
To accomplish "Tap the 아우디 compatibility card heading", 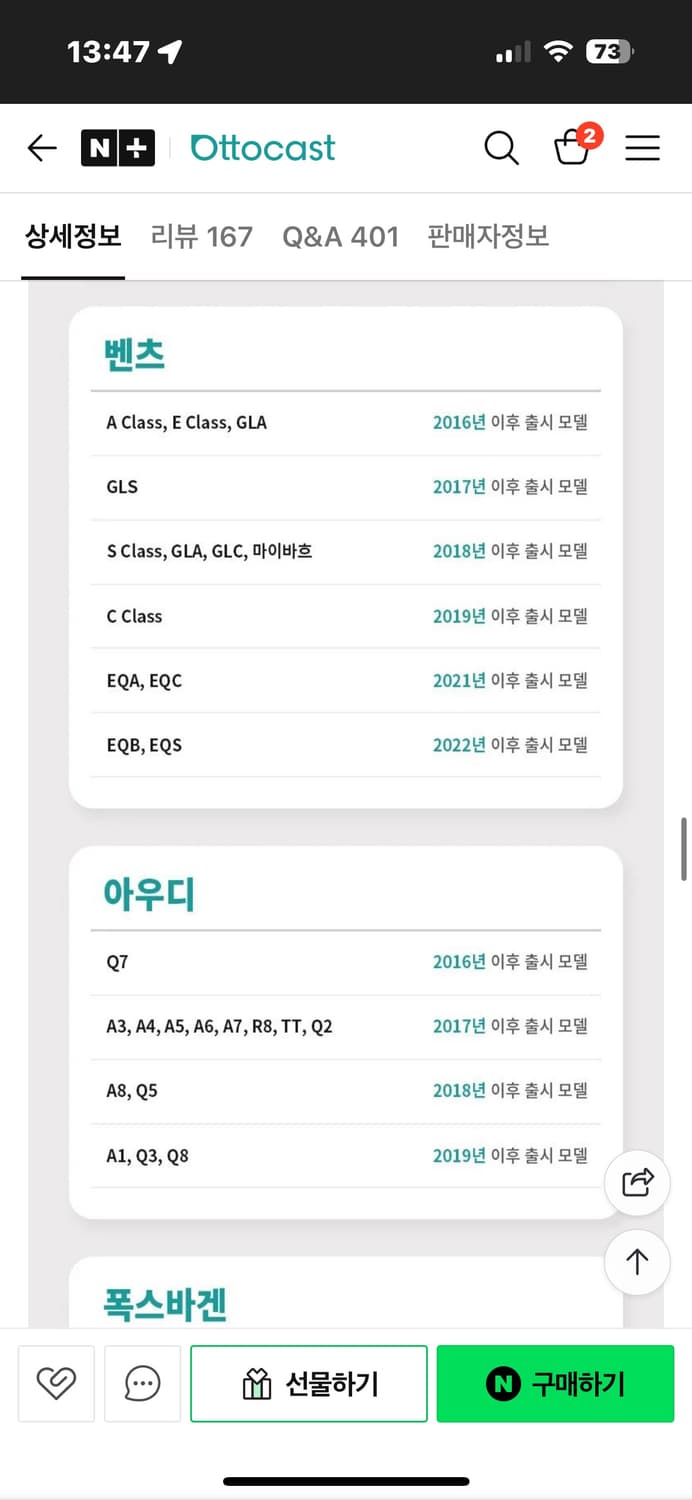I will [x=149, y=894].
